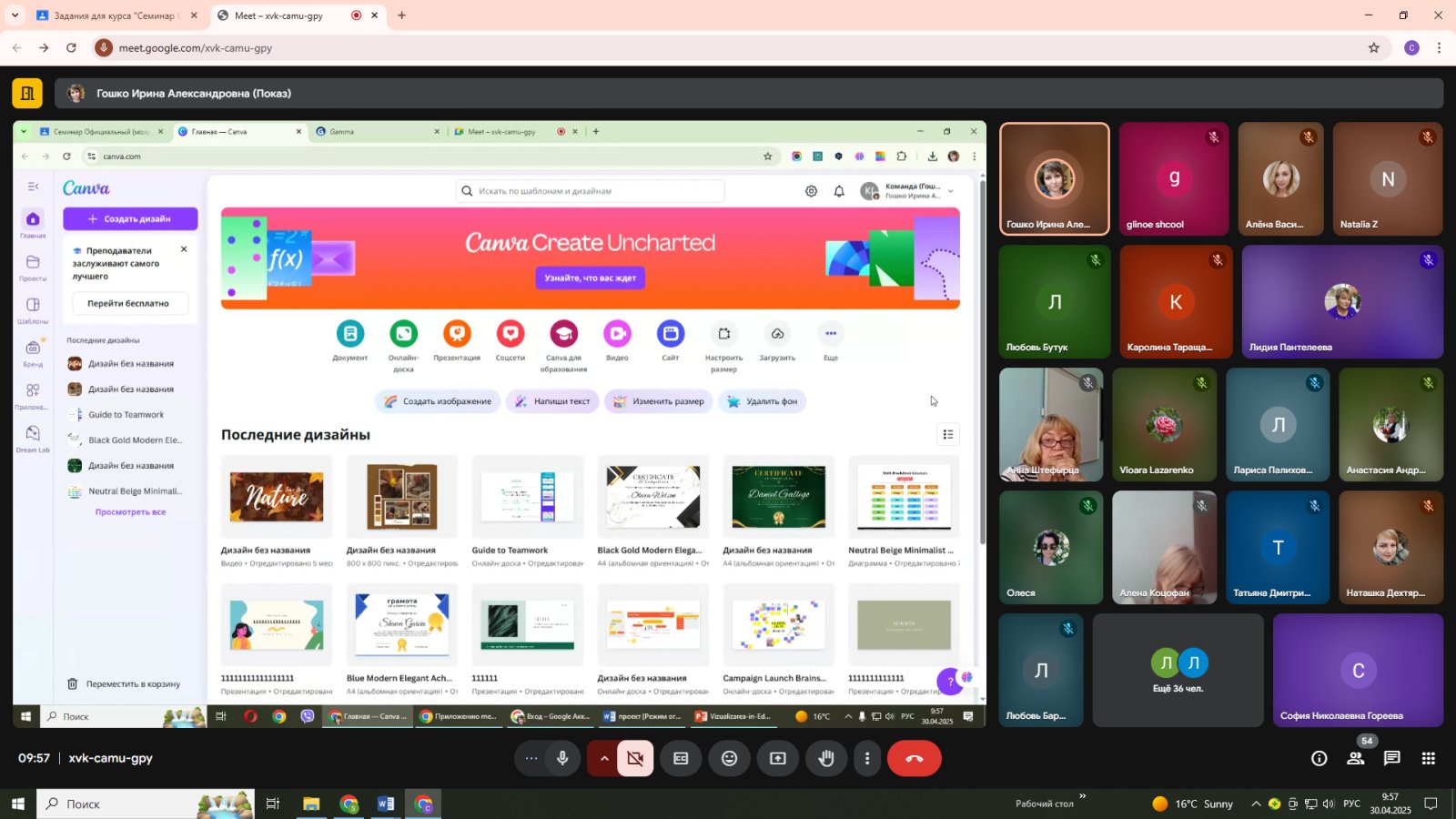
Task: Select София Николаевна Гореева tile
Action: coord(1358,671)
